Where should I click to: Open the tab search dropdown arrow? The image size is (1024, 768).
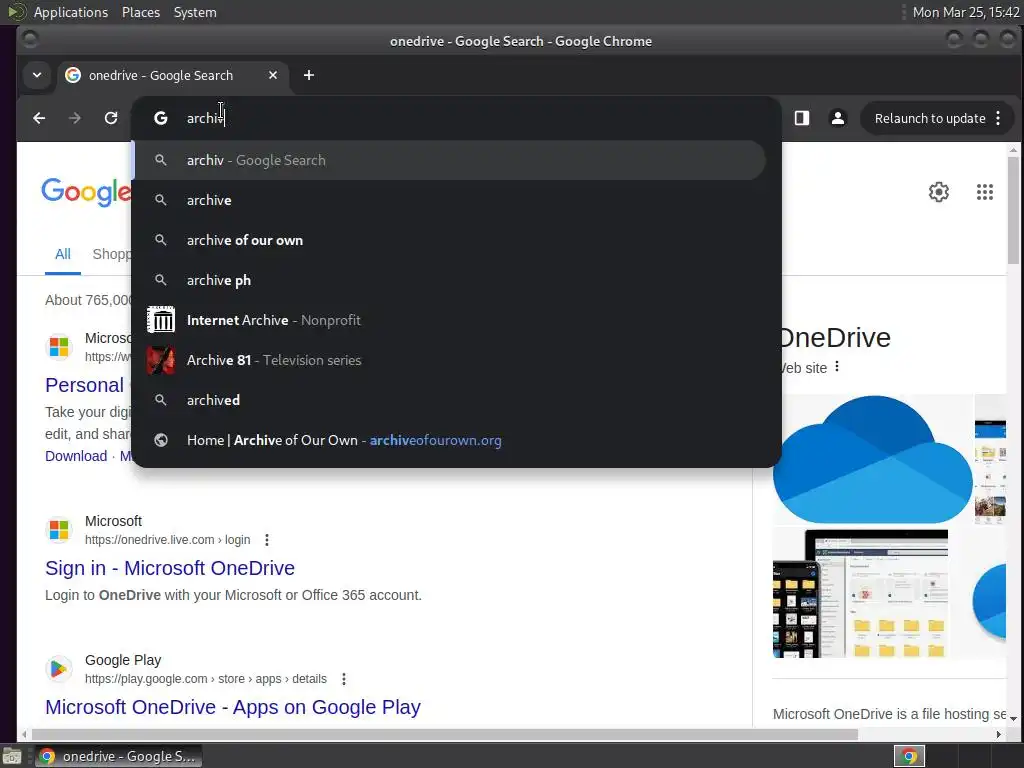37,75
